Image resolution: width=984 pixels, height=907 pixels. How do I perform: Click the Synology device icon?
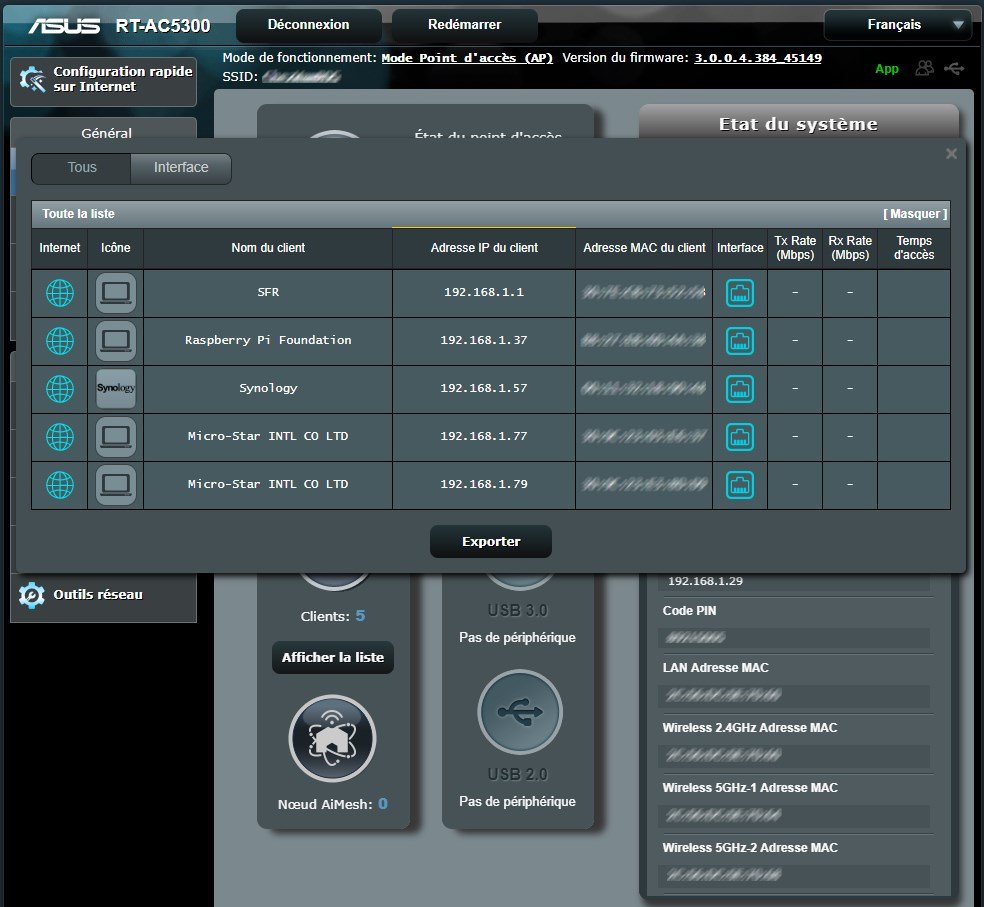point(115,389)
